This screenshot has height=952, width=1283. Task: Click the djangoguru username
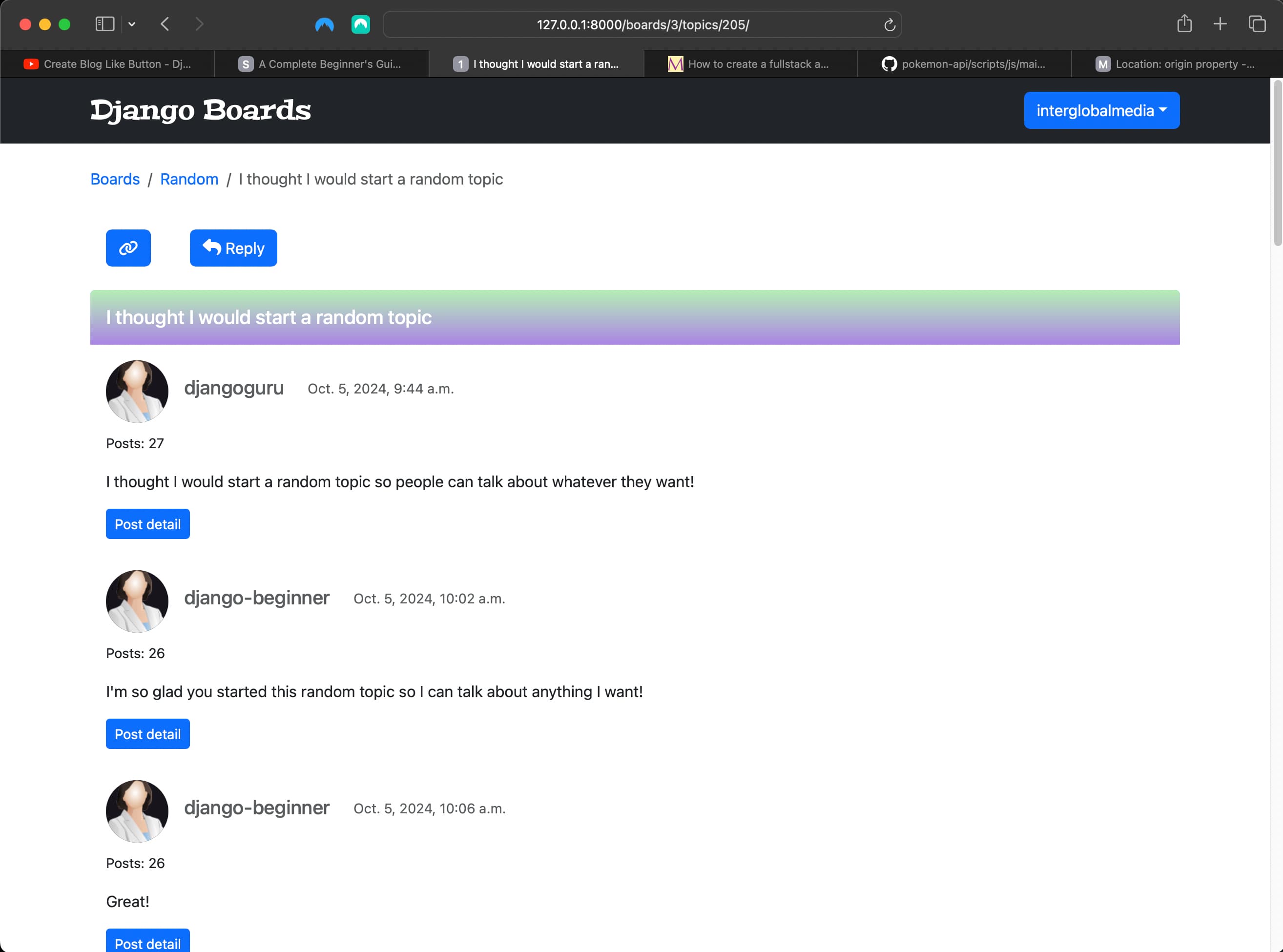(234, 388)
